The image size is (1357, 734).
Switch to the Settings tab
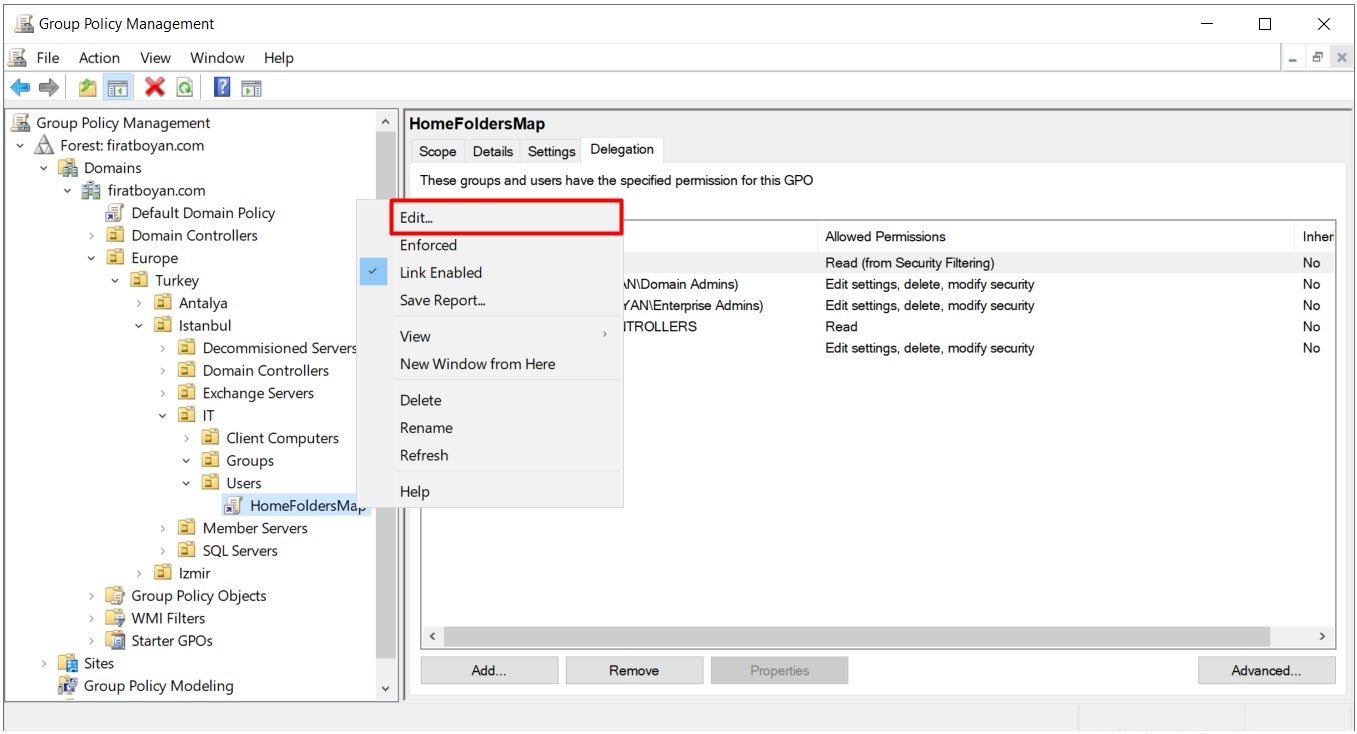coord(551,151)
